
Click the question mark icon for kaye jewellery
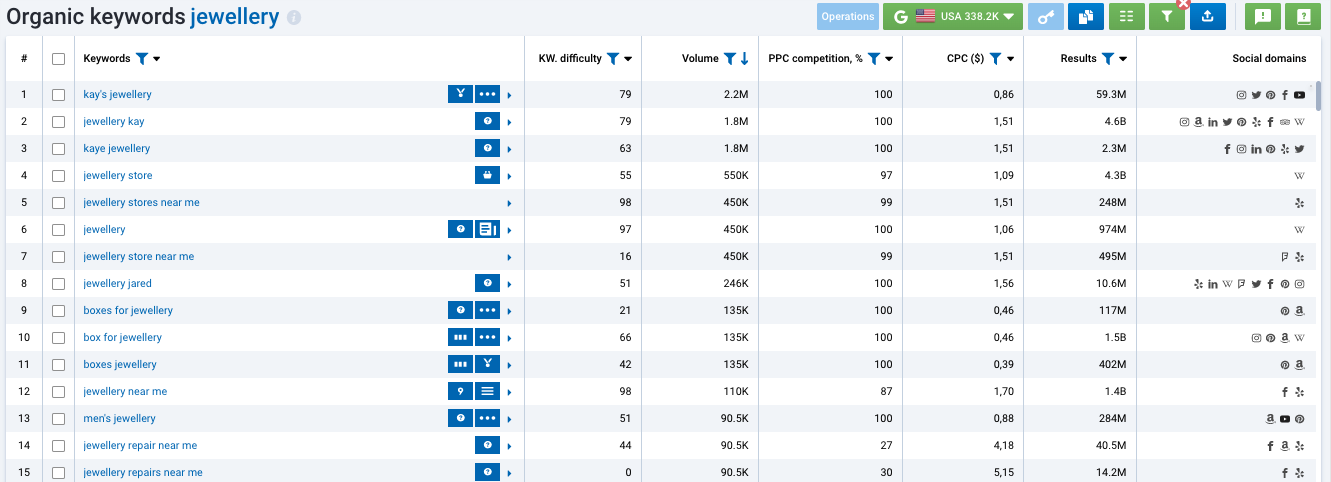pyautogui.click(x=487, y=148)
